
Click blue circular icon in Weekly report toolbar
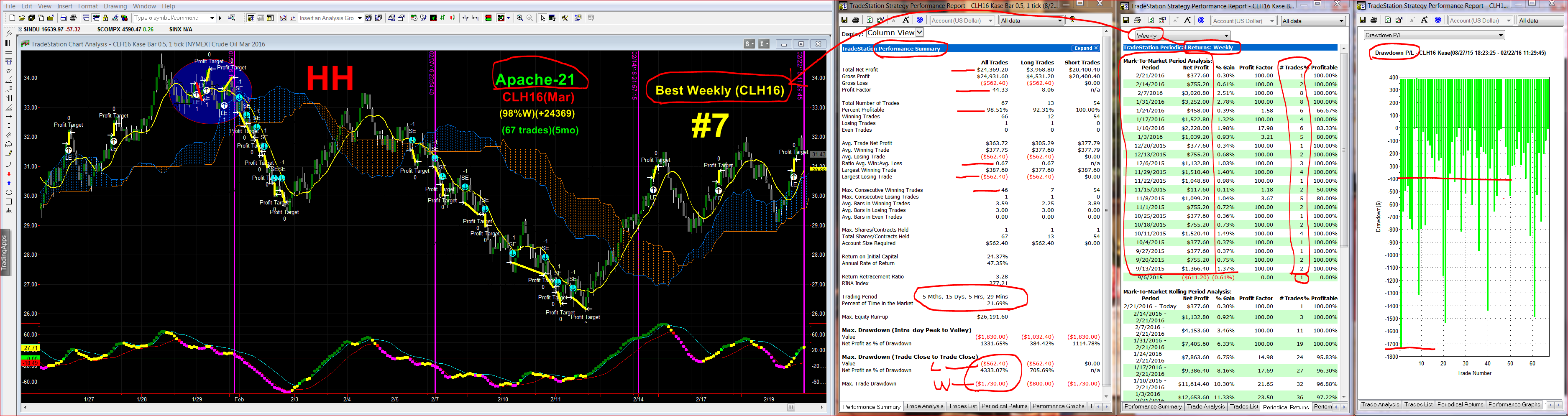tap(1202, 20)
